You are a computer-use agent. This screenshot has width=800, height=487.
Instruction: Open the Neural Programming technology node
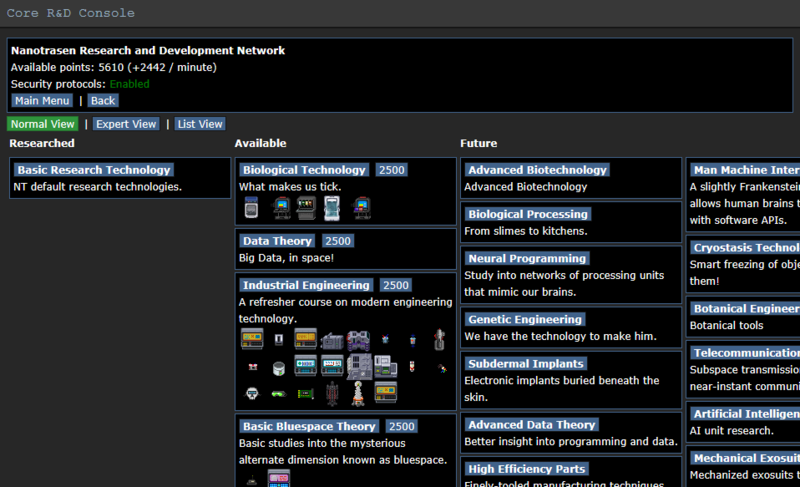[x=526, y=258]
